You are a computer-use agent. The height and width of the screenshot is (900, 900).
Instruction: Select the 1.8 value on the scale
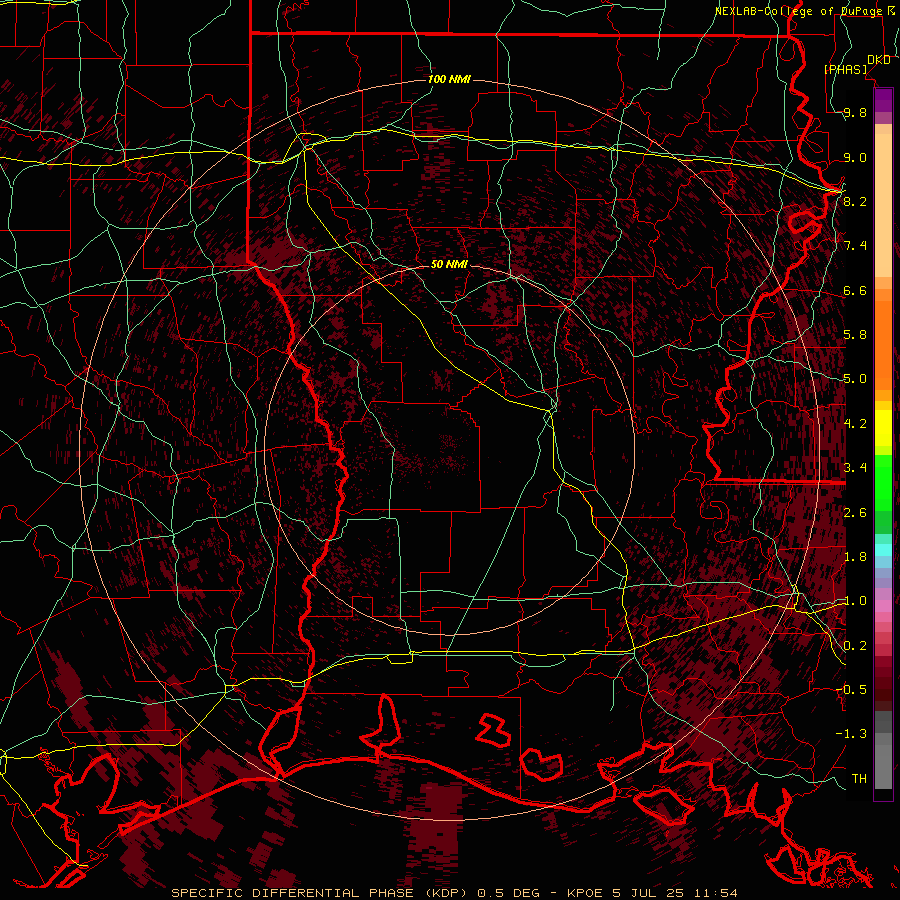[855, 557]
